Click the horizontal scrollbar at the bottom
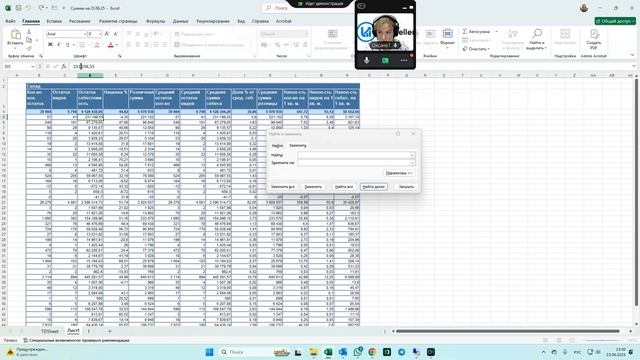This screenshot has height=360, width=640. (507, 331)
